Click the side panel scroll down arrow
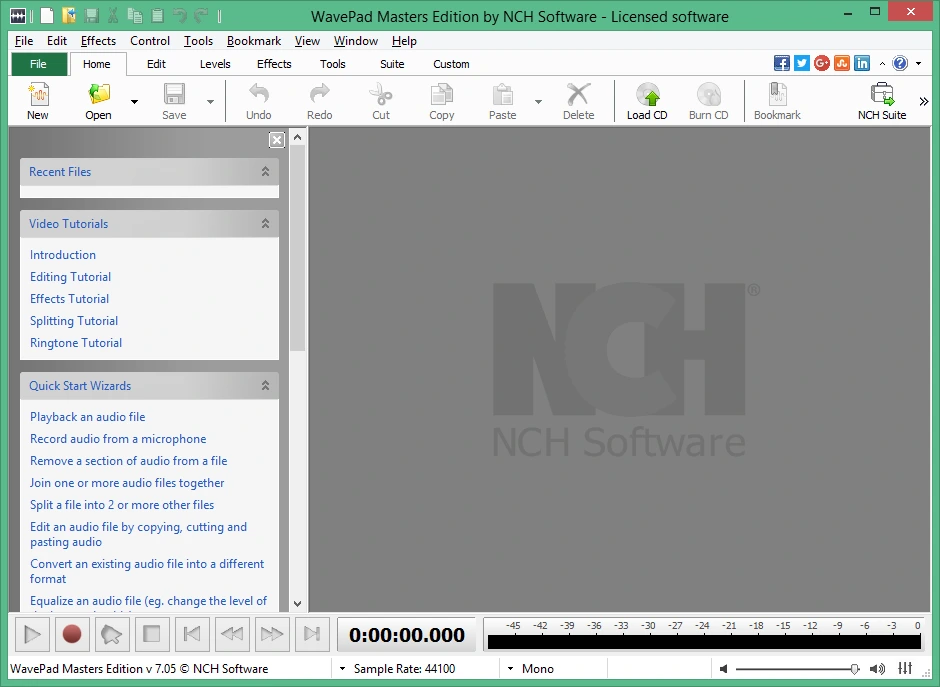The height and width of the screenshot is (687, 940). (x=297, y=604)
